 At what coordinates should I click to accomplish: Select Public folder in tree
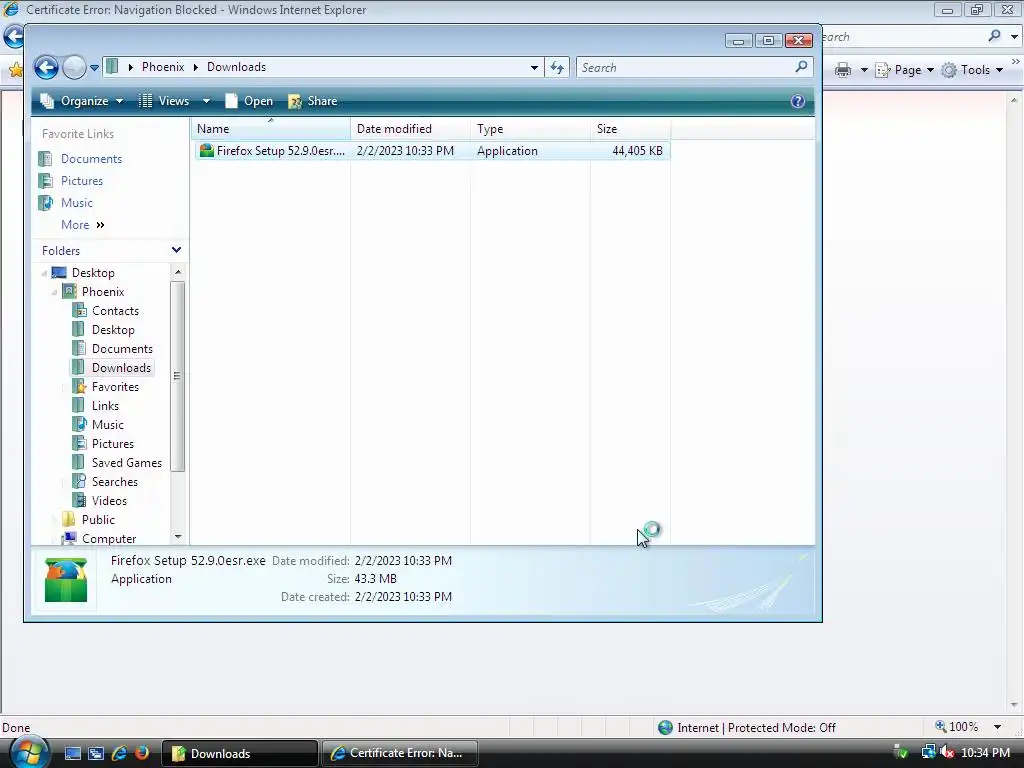tap(98, 520)
